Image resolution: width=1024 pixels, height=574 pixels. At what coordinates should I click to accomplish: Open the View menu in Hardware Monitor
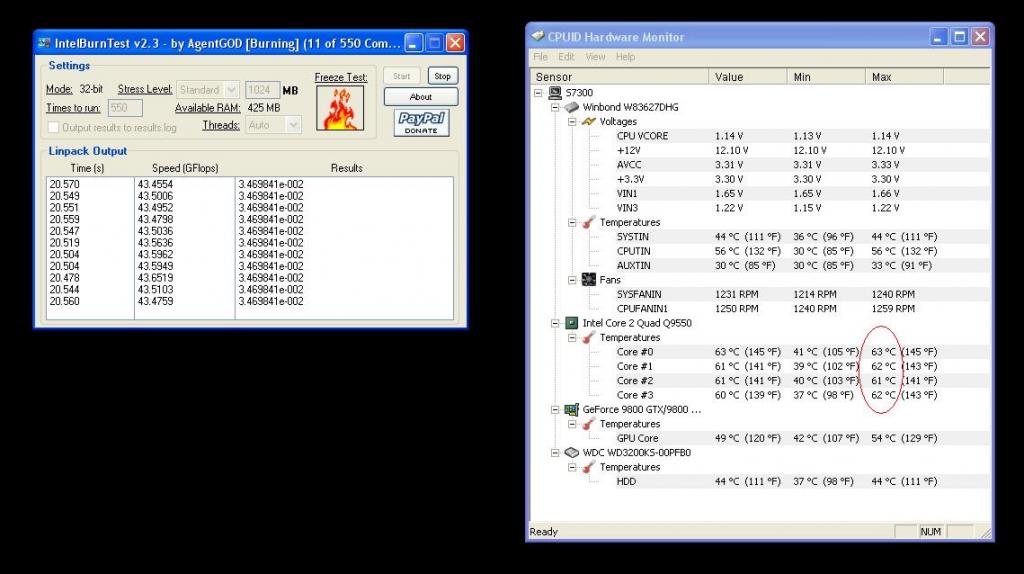click(595, 57)
